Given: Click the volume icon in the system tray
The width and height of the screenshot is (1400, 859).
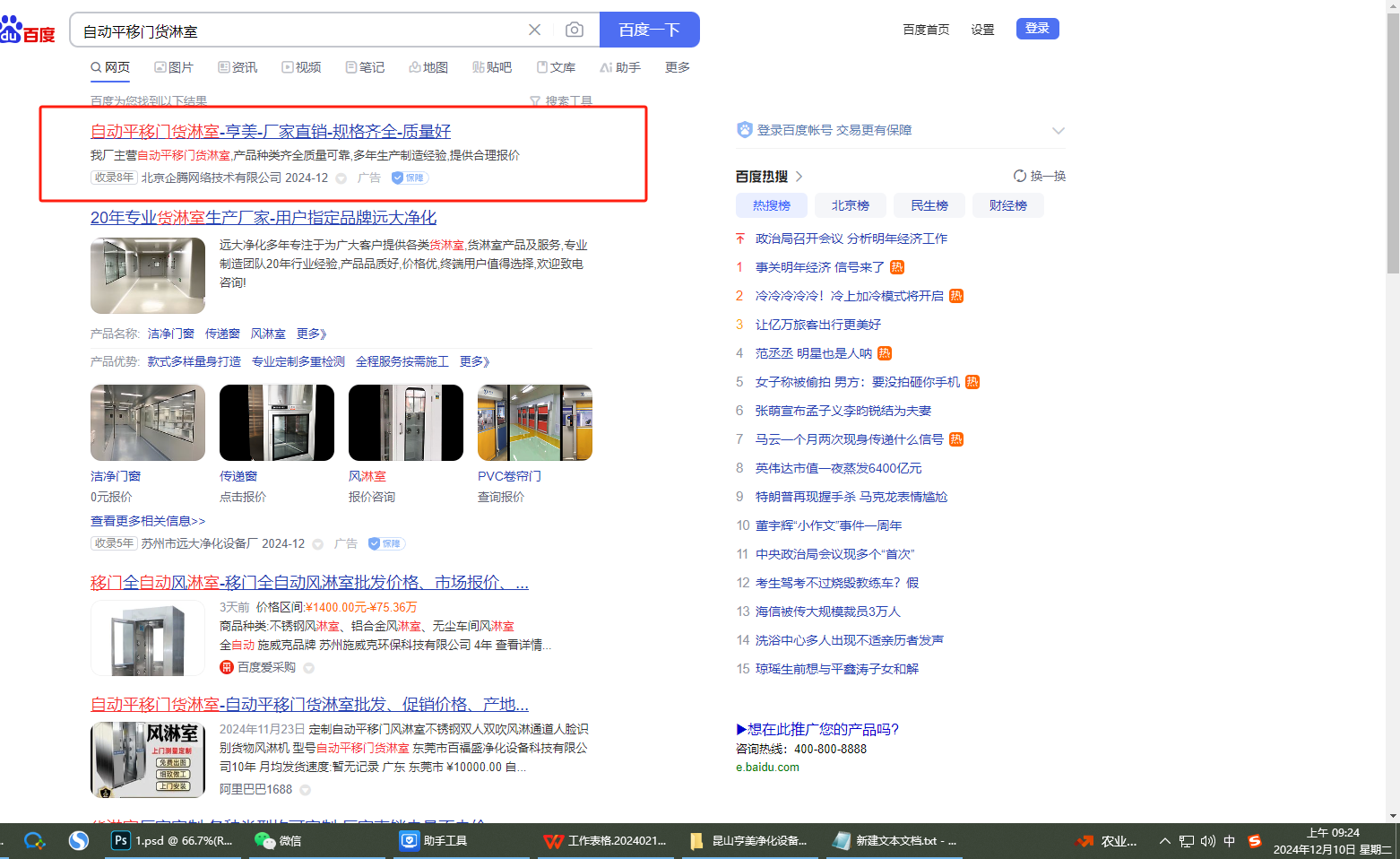Looking at the screenshot, I should [1208, 841].
